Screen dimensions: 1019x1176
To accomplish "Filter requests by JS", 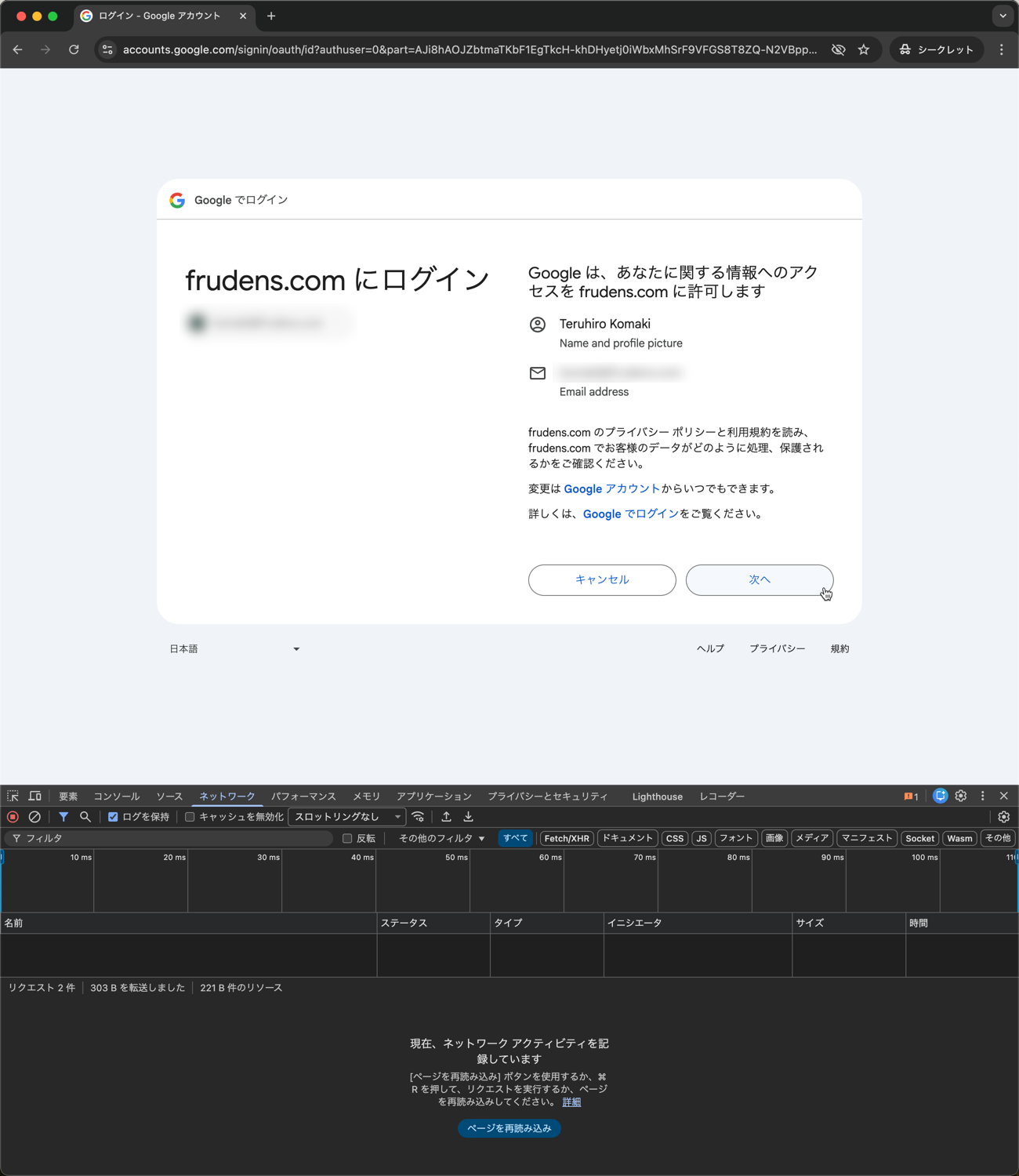I will [x=702, y=838].
